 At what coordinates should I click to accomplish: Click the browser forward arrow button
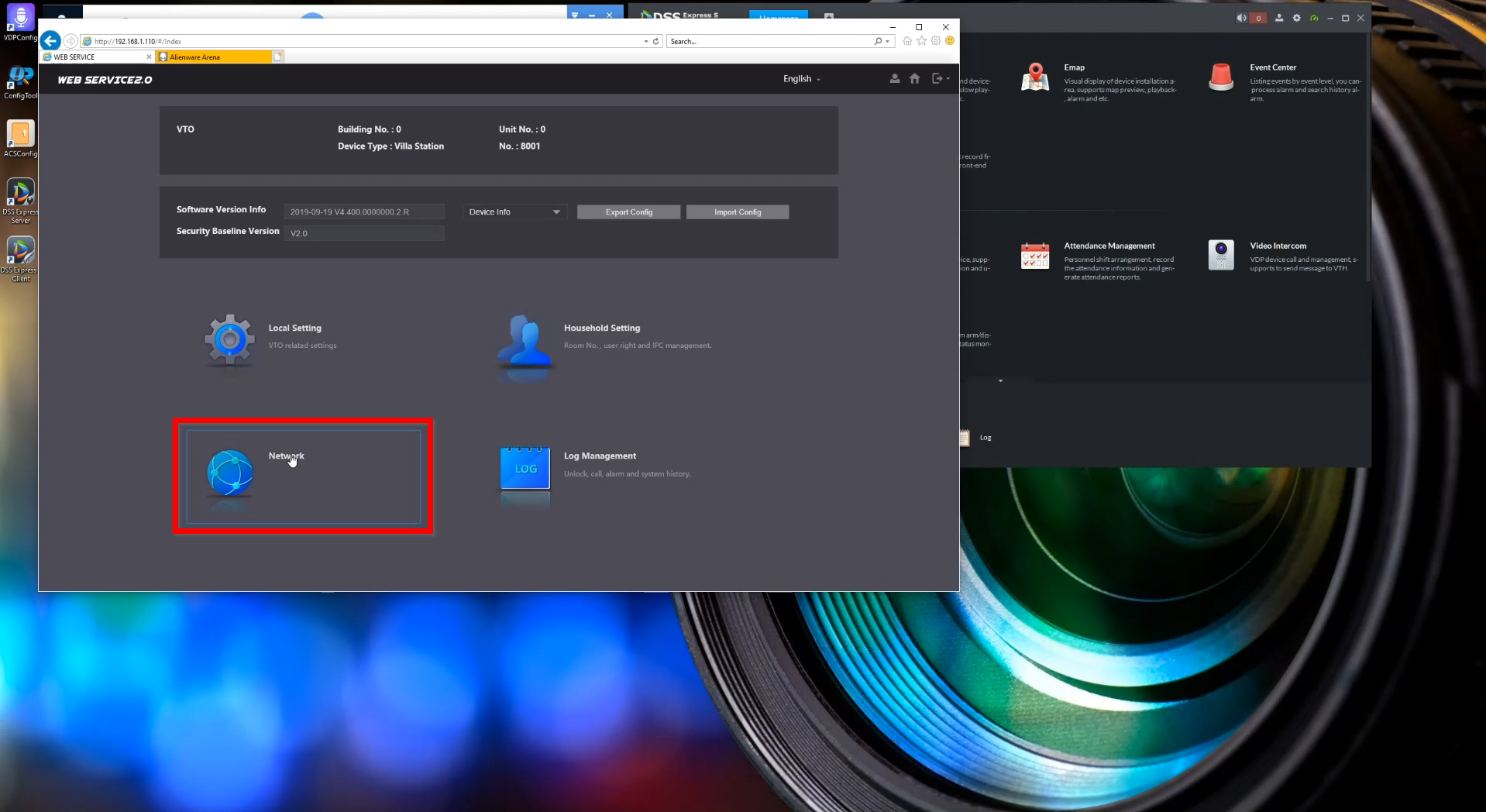coord(71,41)
